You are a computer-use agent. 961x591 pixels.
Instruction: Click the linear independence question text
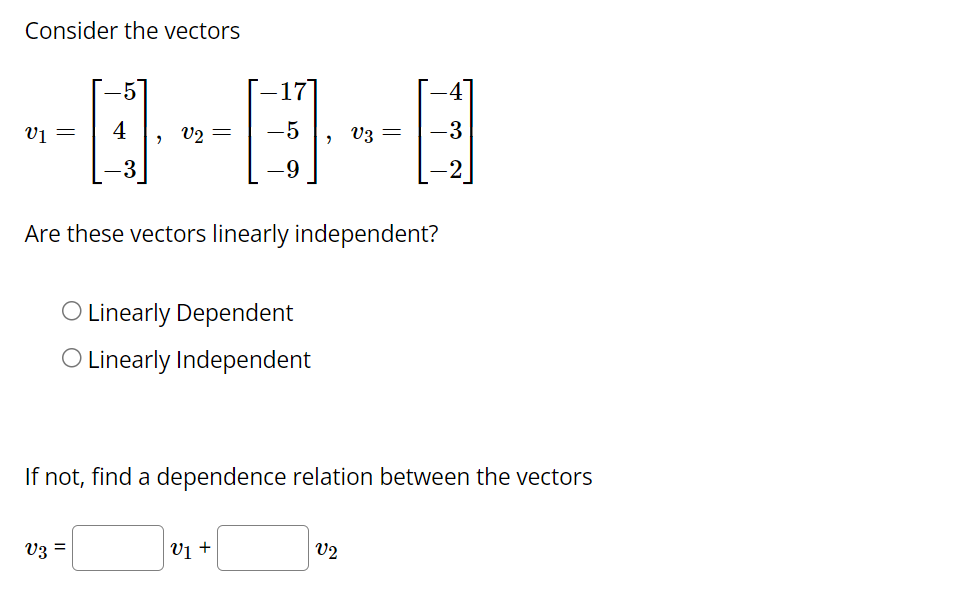coord(232,234)
